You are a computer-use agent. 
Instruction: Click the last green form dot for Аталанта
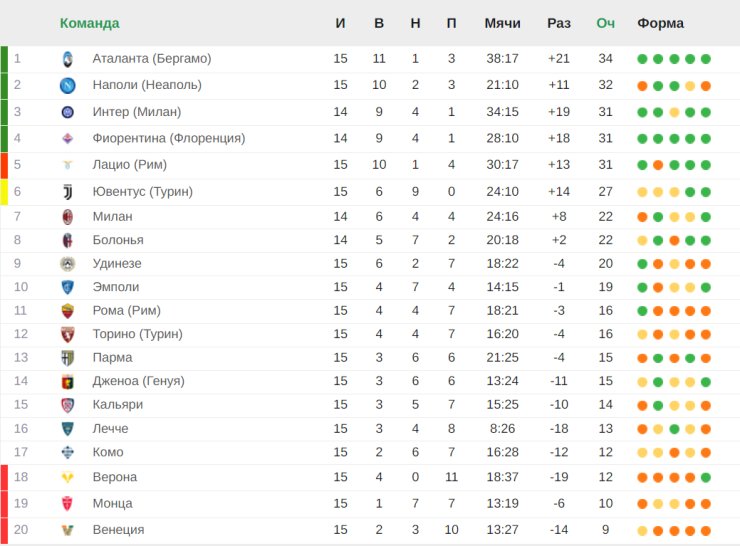tap(706, 59)
